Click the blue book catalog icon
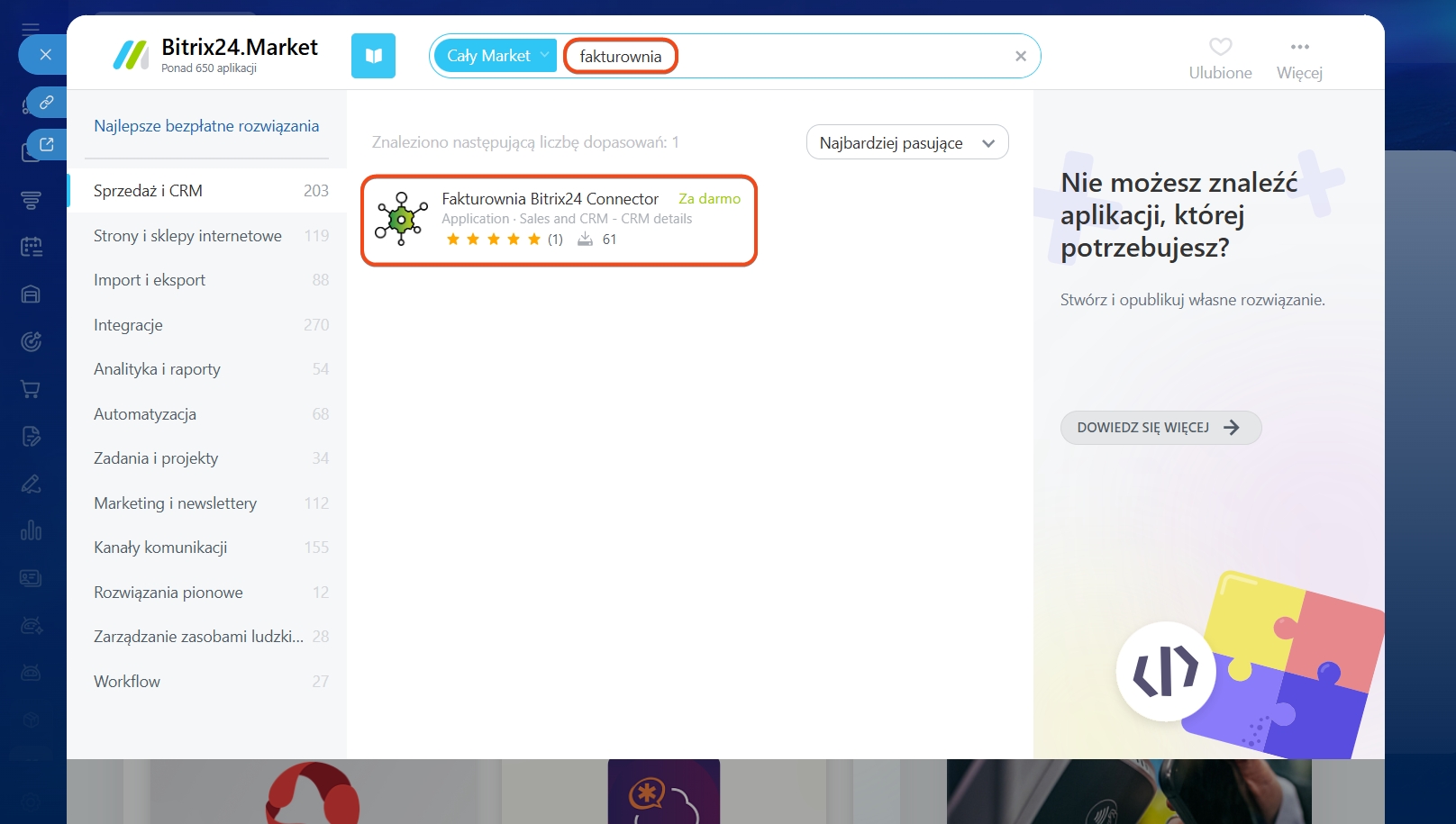Screen dimensions: 1456x824 pyautogui.click(x=373, y=56)
